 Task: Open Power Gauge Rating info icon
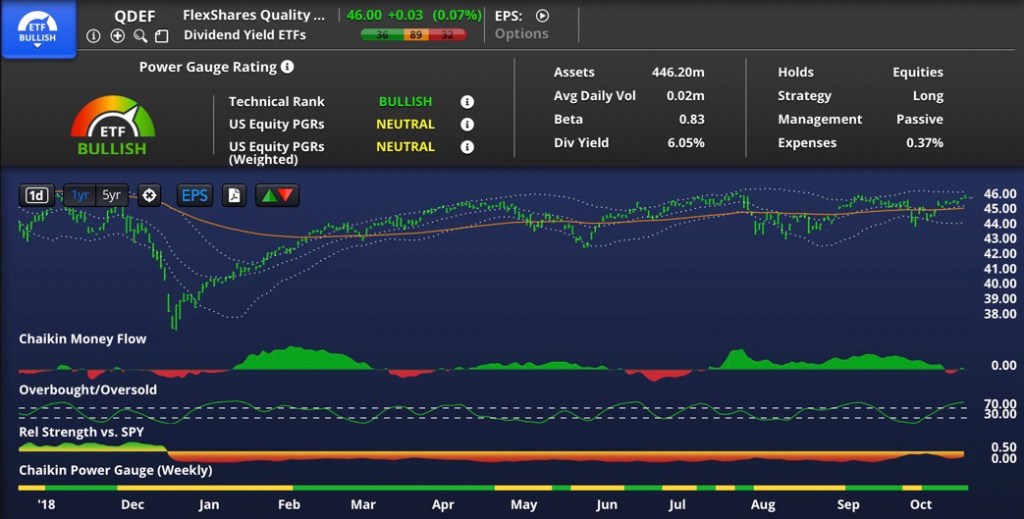(287, 67)
